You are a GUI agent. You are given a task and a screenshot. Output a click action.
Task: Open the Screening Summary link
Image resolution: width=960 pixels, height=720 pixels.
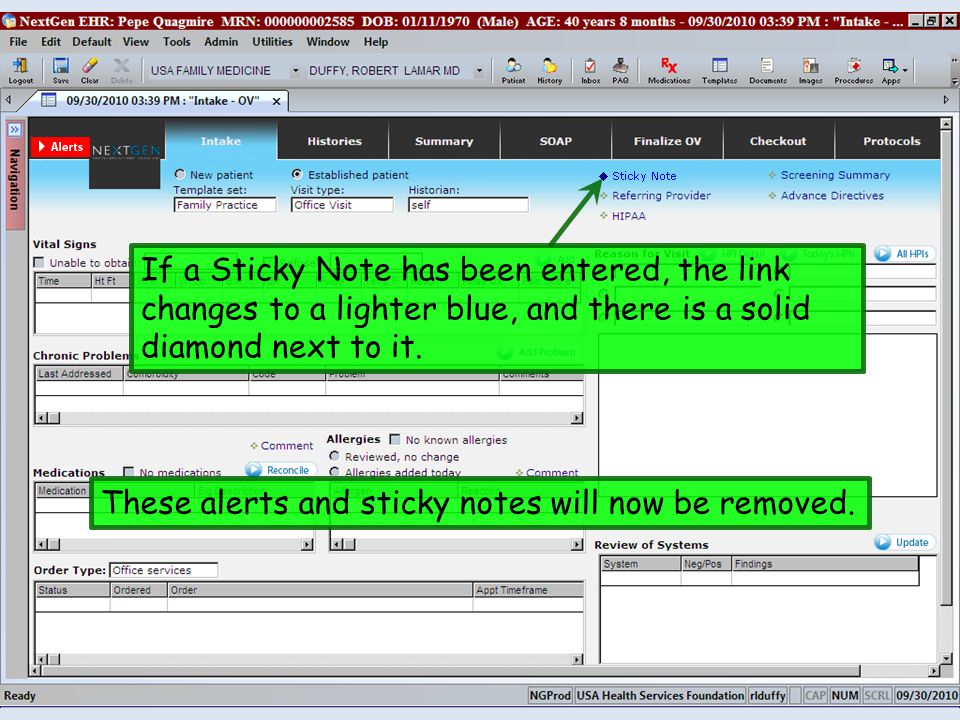pos(835,175)
